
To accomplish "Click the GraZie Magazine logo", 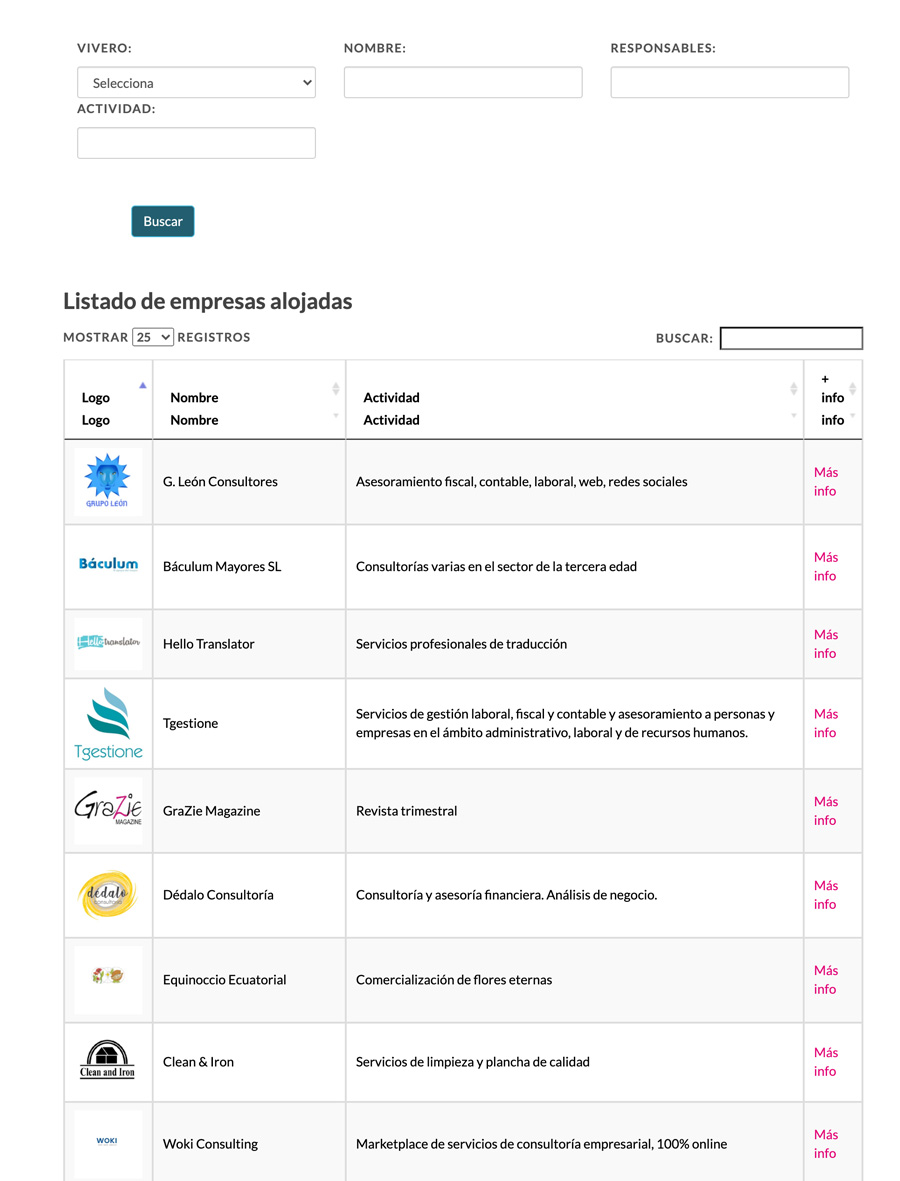I will click(108, 810).
